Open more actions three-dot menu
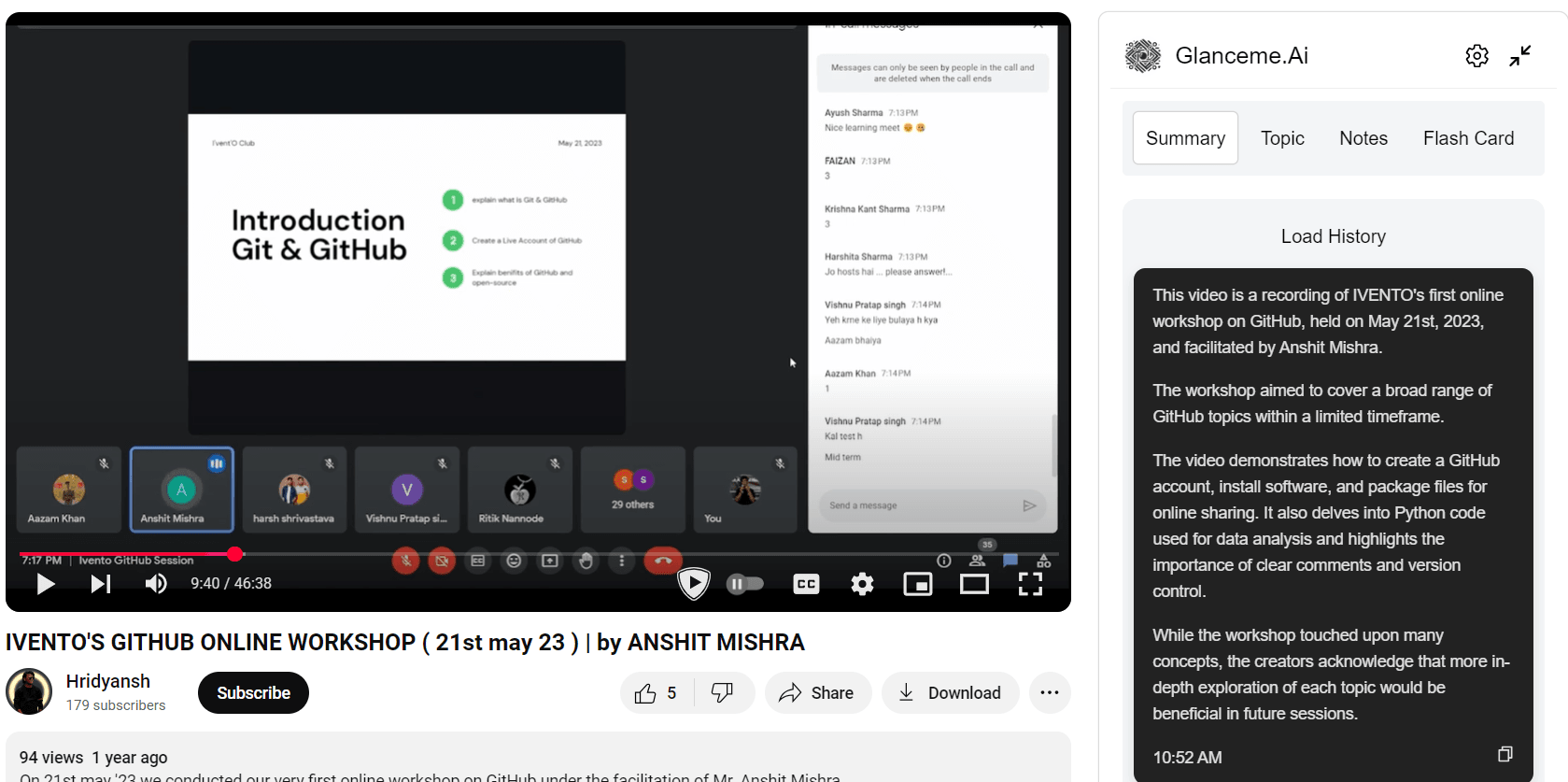1568x782 pixels. (x=1050, y=693)
